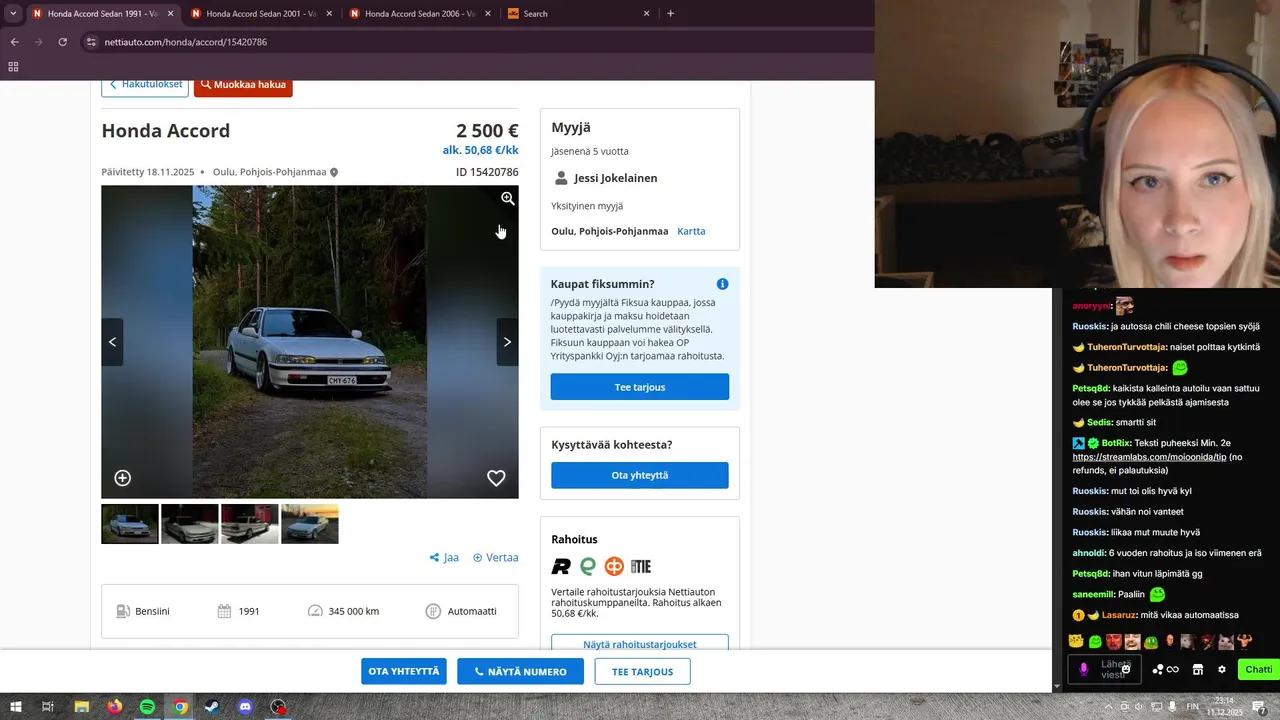The height and width of the screenshot is (720, 1280).
Task: Click the first black financing partner logo
Action: tap(561, 567)
